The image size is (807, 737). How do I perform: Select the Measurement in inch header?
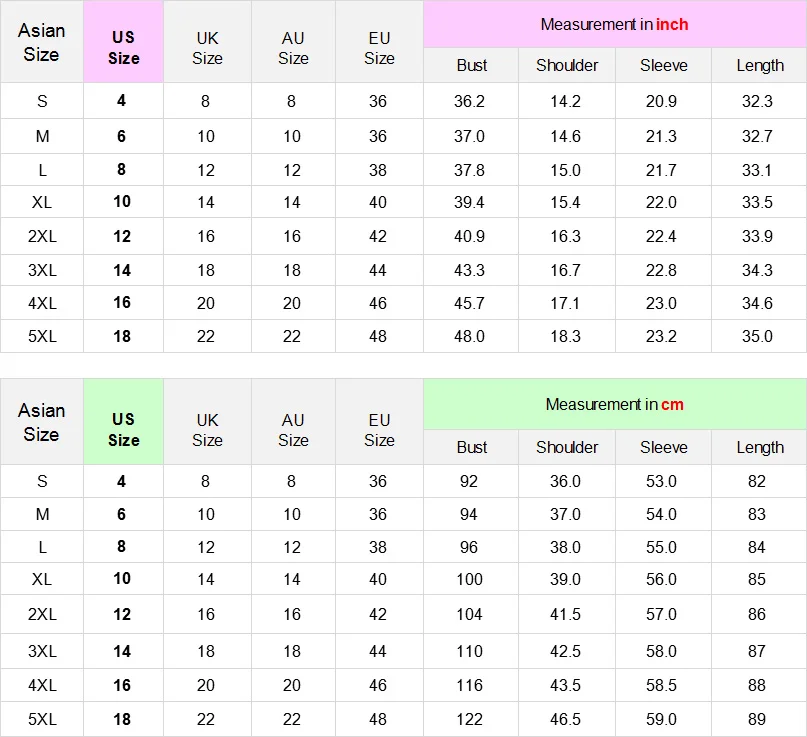click(615, 24)
